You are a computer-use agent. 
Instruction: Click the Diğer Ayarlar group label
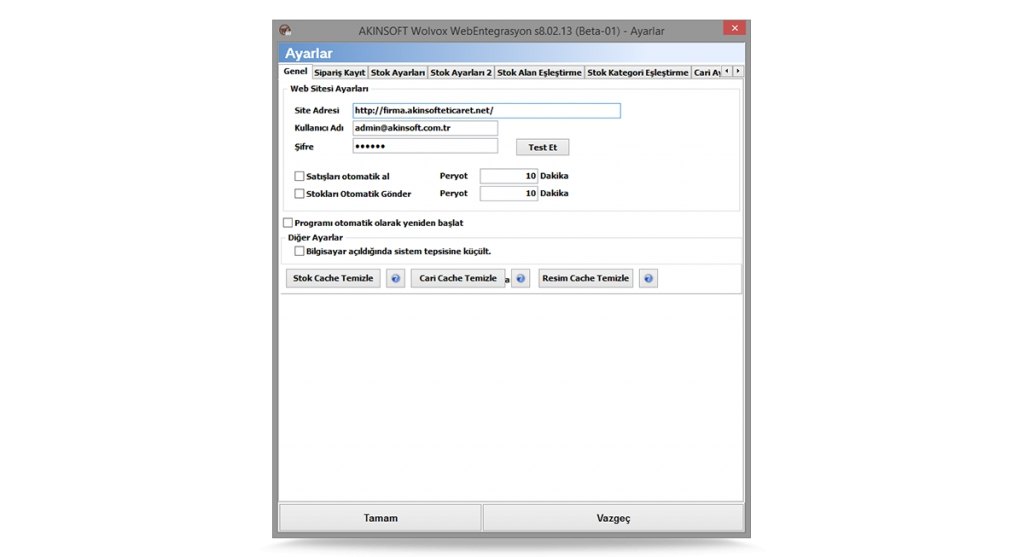coord(315,238)
